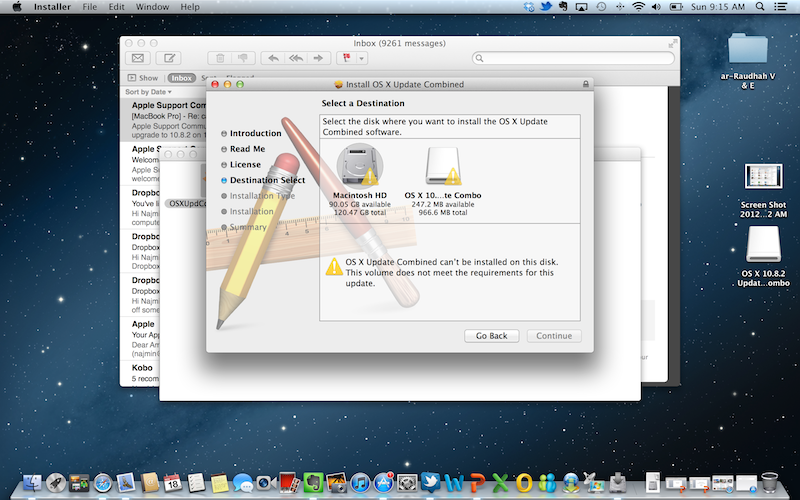The width and height of the screenshot is (800, 500).
Task: Click the clock showing Sun 9:15 AM
Action: pos(718,7)
